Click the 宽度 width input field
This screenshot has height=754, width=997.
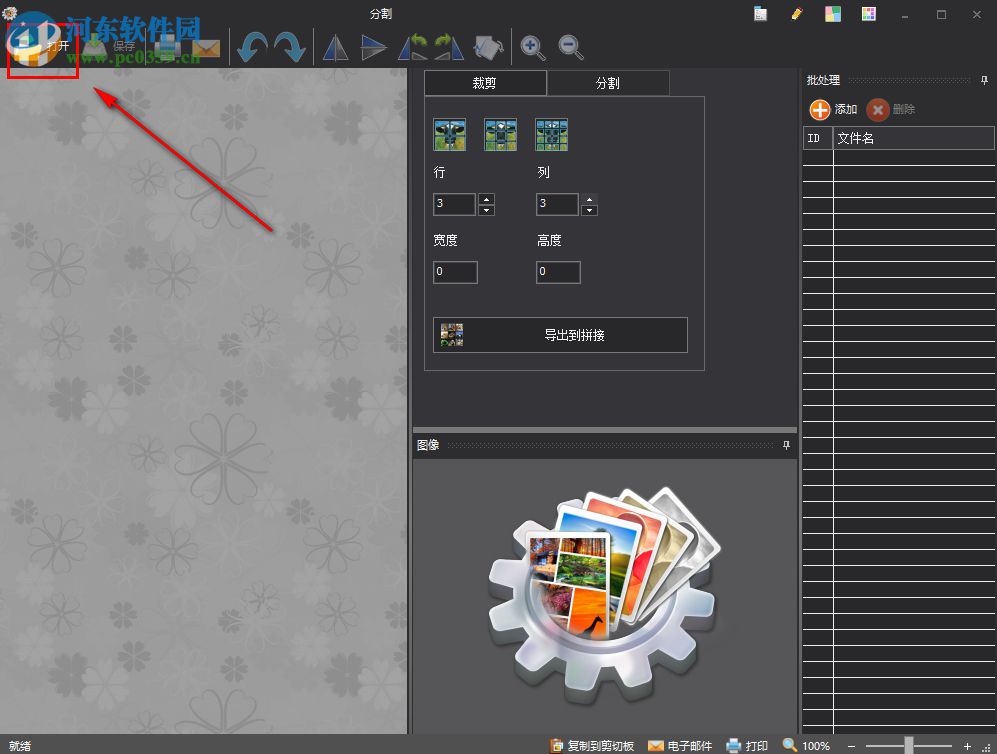(455, 272)
